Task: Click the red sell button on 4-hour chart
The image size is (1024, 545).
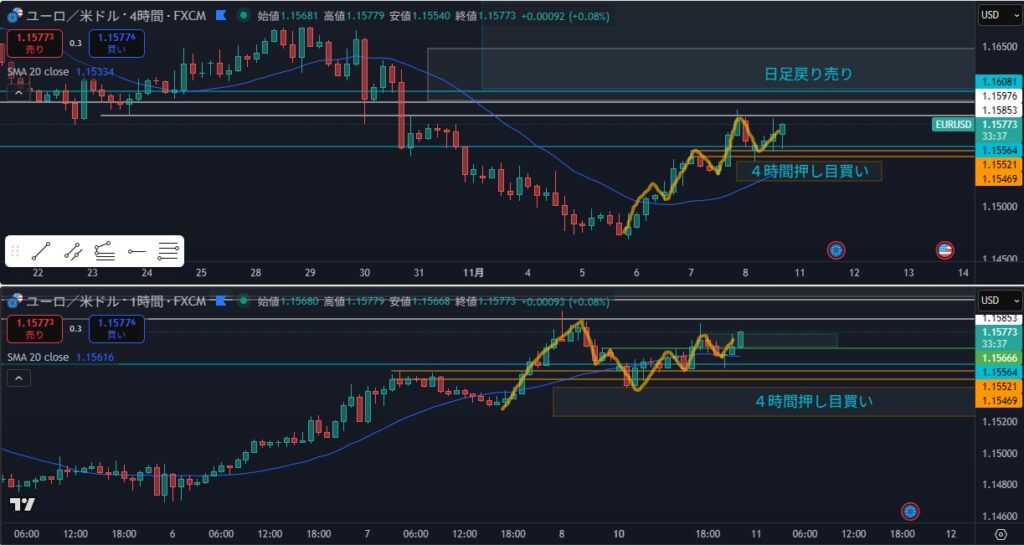Action: (x=33, y=43)
